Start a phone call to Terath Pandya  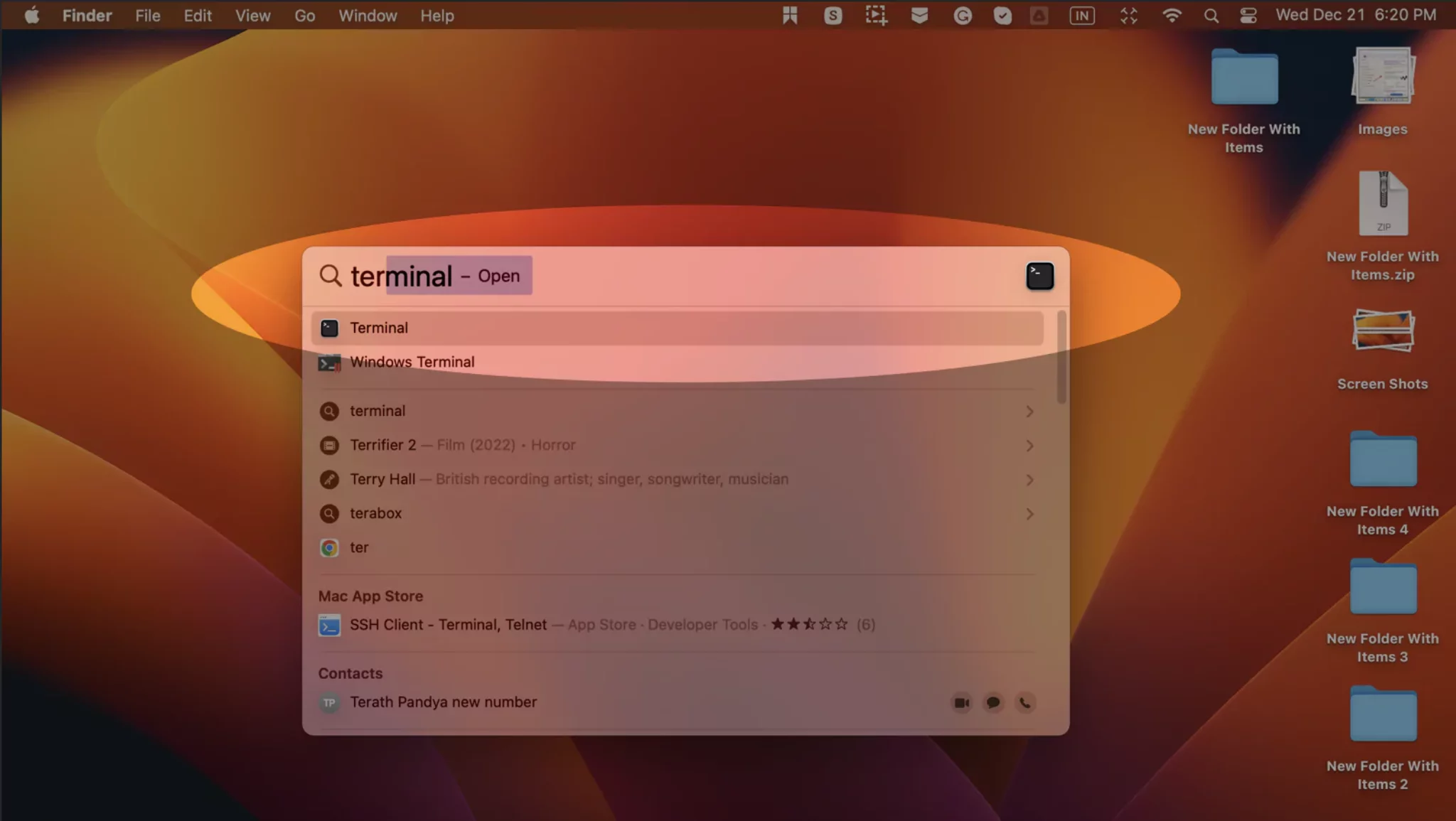1025,703
